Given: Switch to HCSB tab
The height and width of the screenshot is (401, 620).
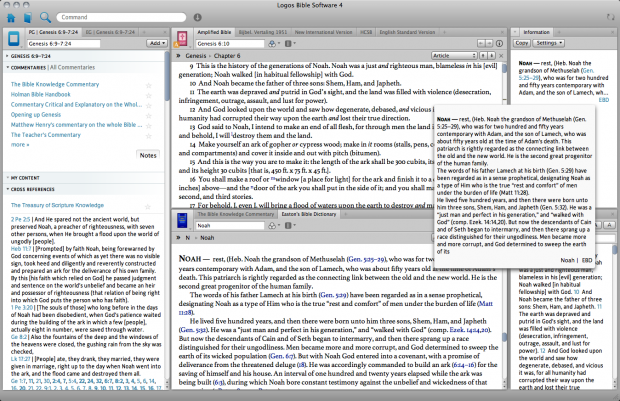Looking at the screenshot, I should point(366,32).
